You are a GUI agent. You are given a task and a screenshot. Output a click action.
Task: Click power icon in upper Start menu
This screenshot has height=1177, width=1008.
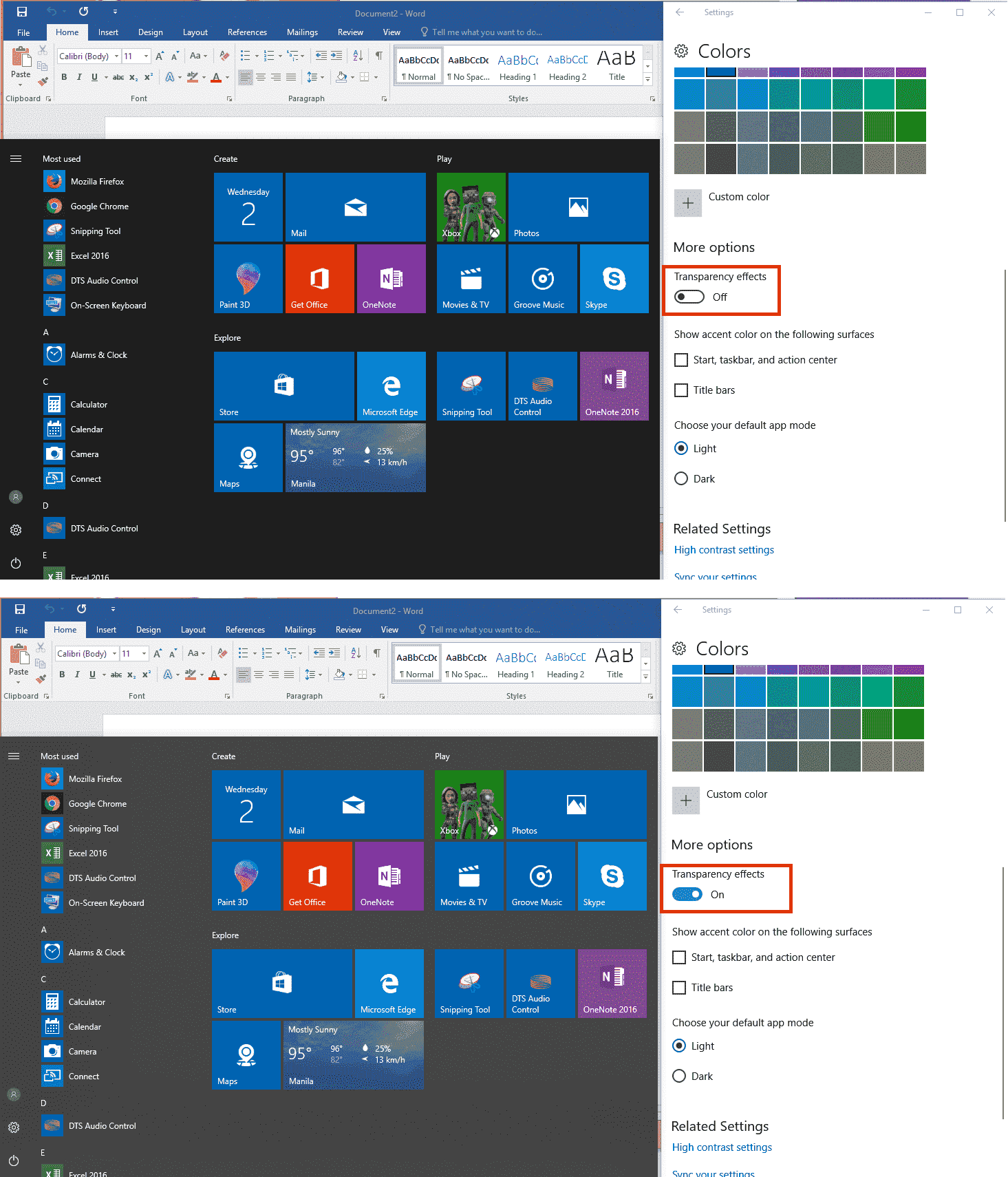tap(16, 563)
